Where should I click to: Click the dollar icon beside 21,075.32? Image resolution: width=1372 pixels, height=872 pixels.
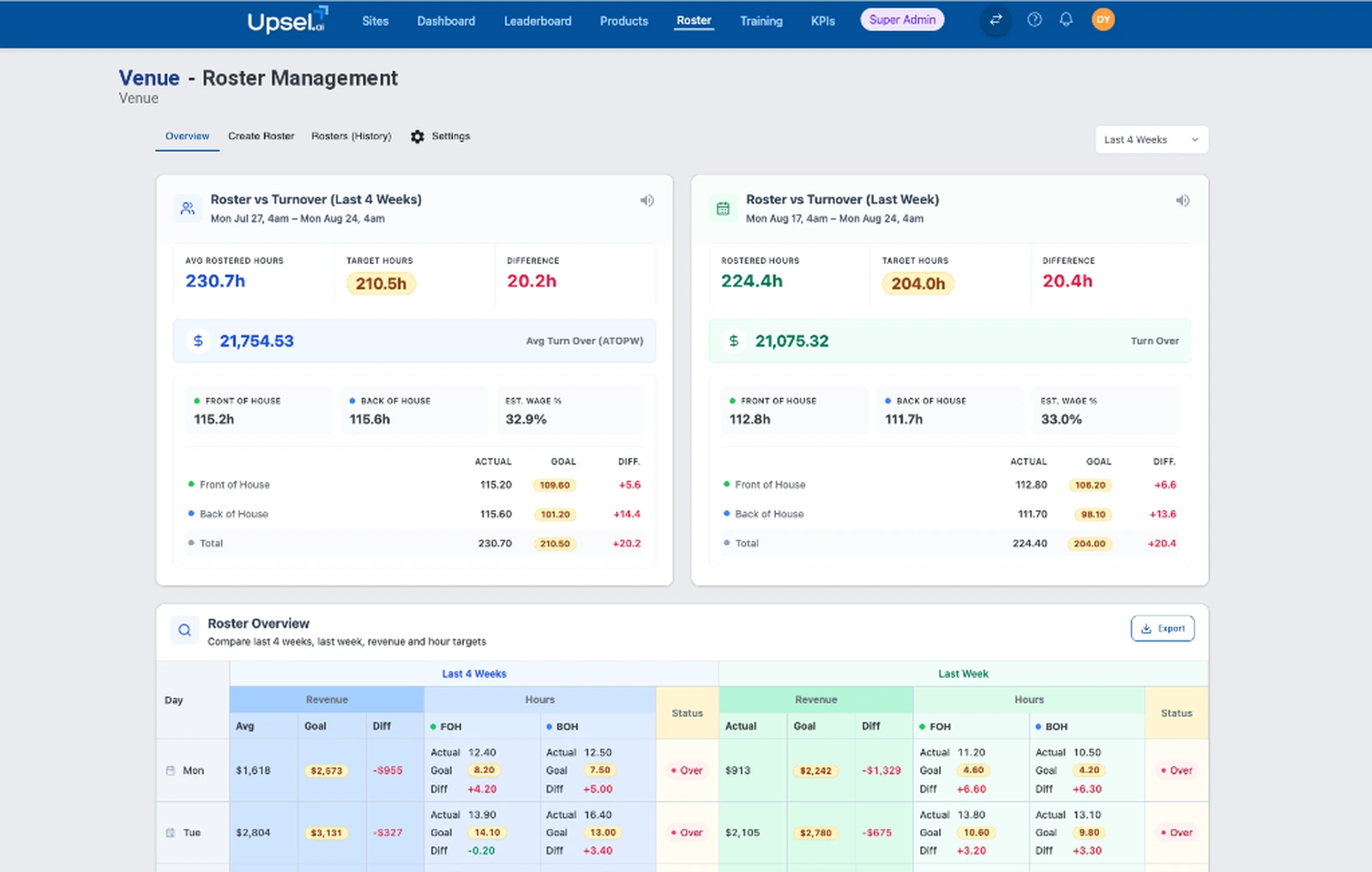[x=733, y=341]
